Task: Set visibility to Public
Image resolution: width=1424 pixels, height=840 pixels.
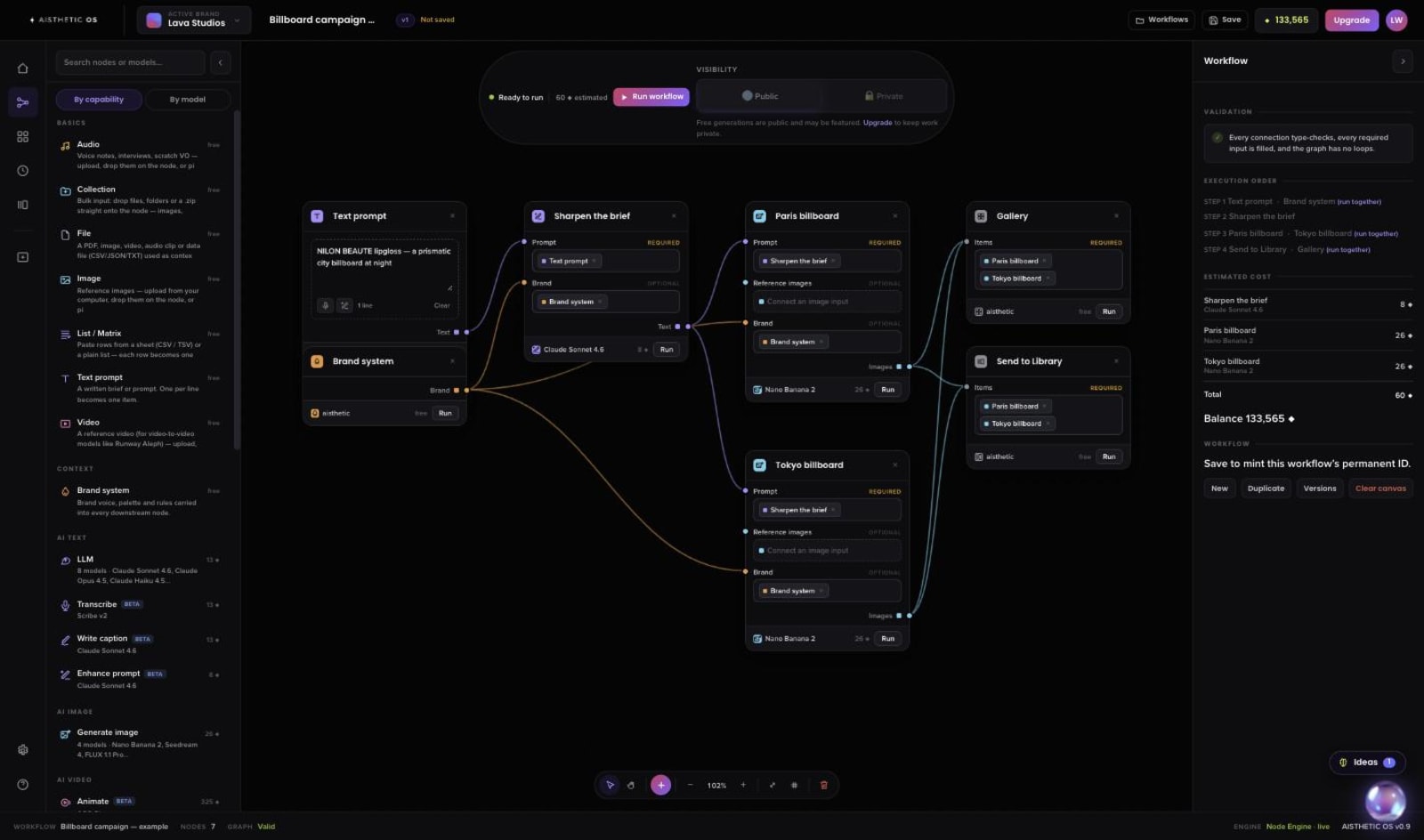Action: pos(760,96)
